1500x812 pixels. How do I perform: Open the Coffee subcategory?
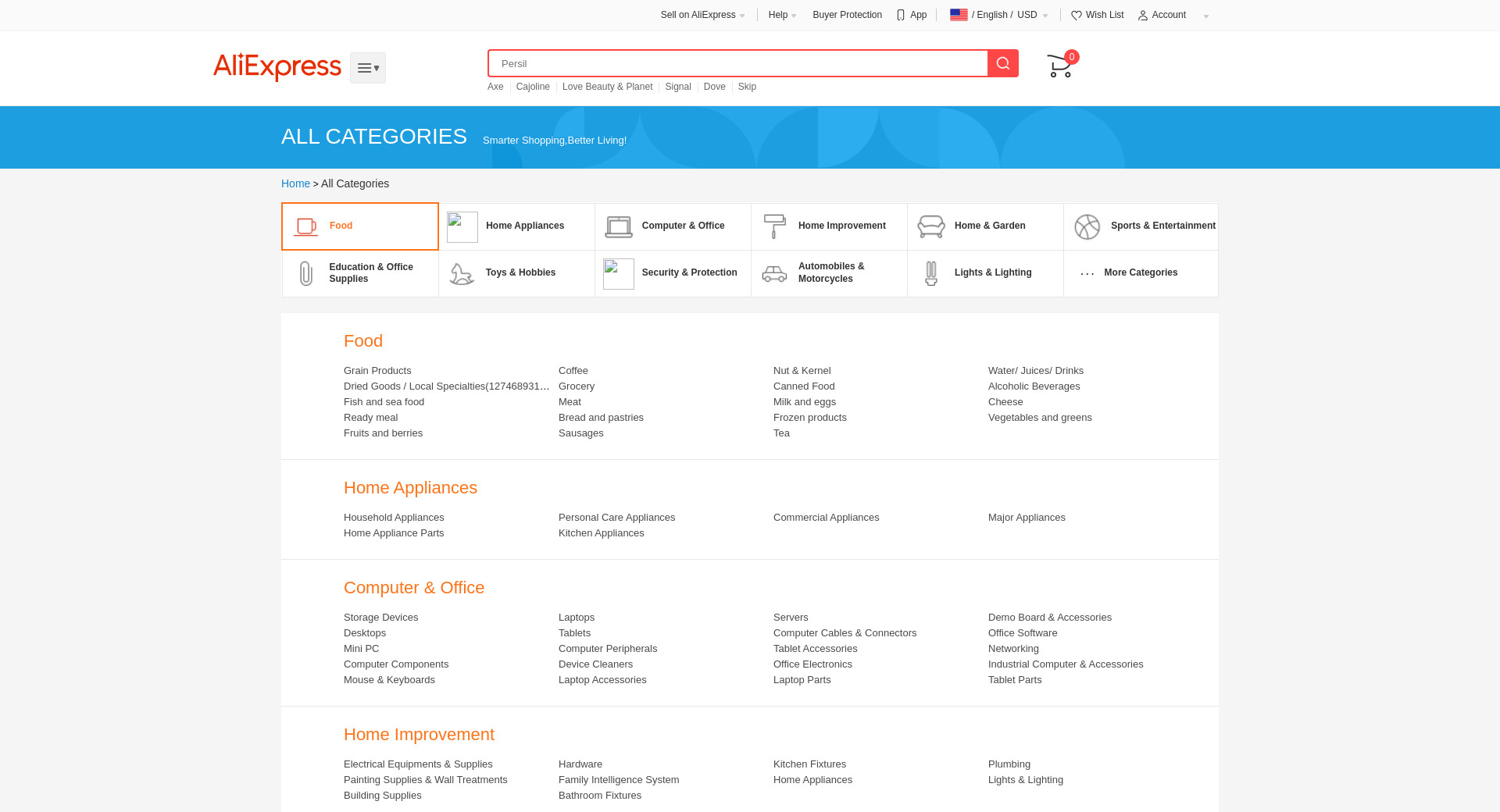(x=573, y=371)
